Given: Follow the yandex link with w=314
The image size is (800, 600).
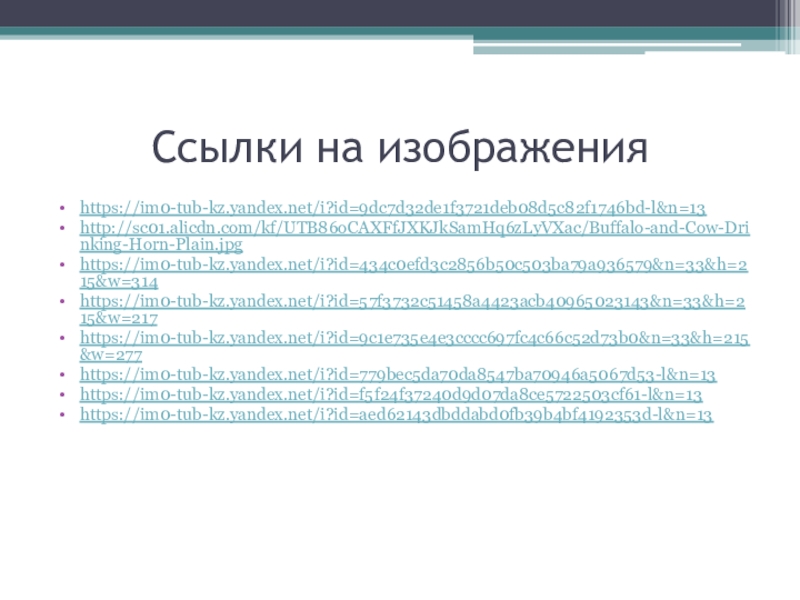Looking at the screenshot, I should coord(414,273).
